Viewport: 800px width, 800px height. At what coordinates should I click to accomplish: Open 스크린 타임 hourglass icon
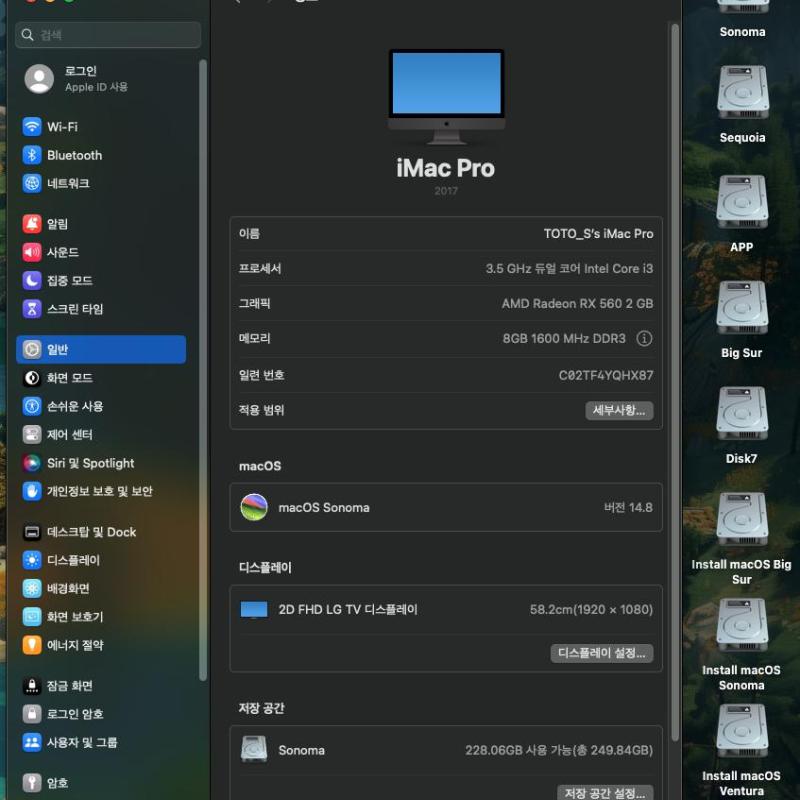[32, 309]
